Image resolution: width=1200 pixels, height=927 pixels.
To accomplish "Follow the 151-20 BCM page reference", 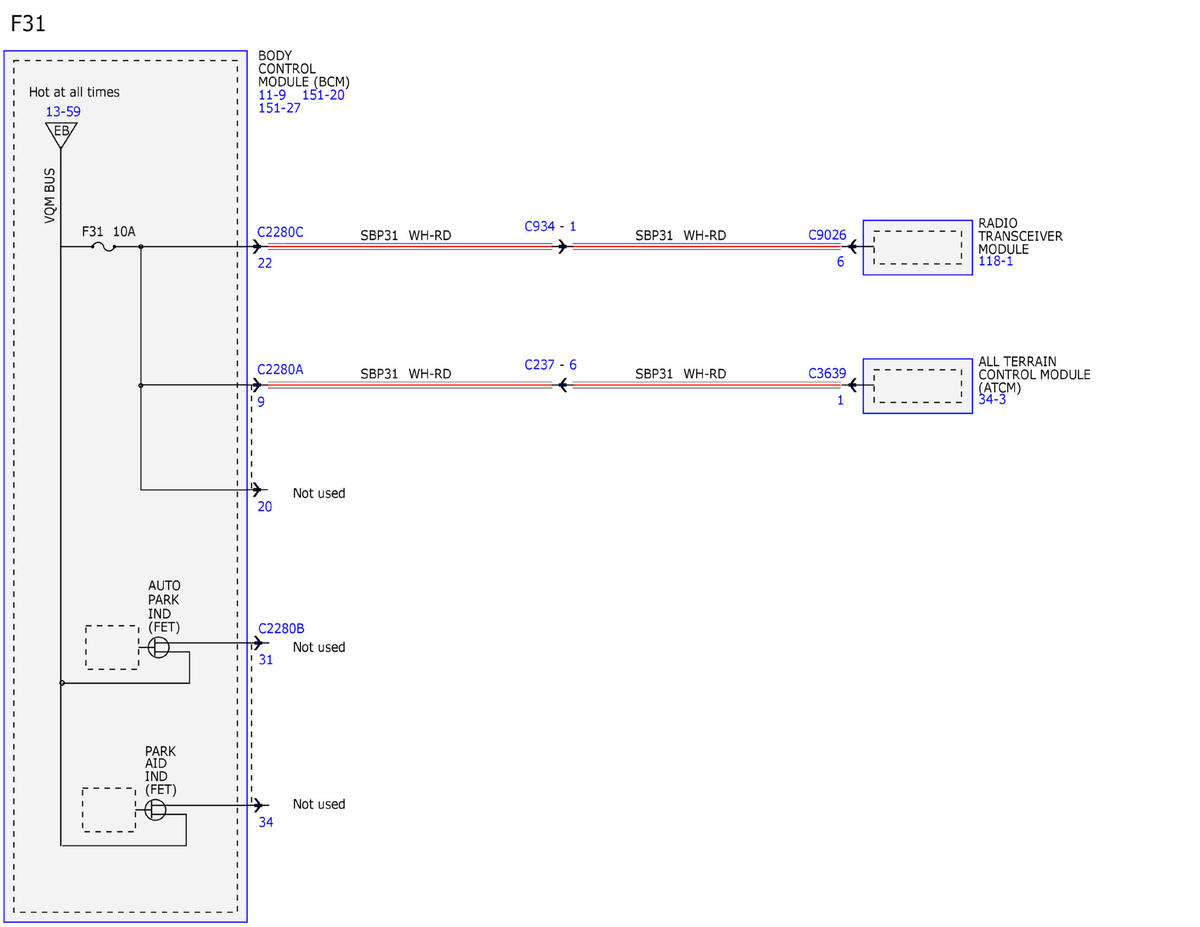I will 323,95.
